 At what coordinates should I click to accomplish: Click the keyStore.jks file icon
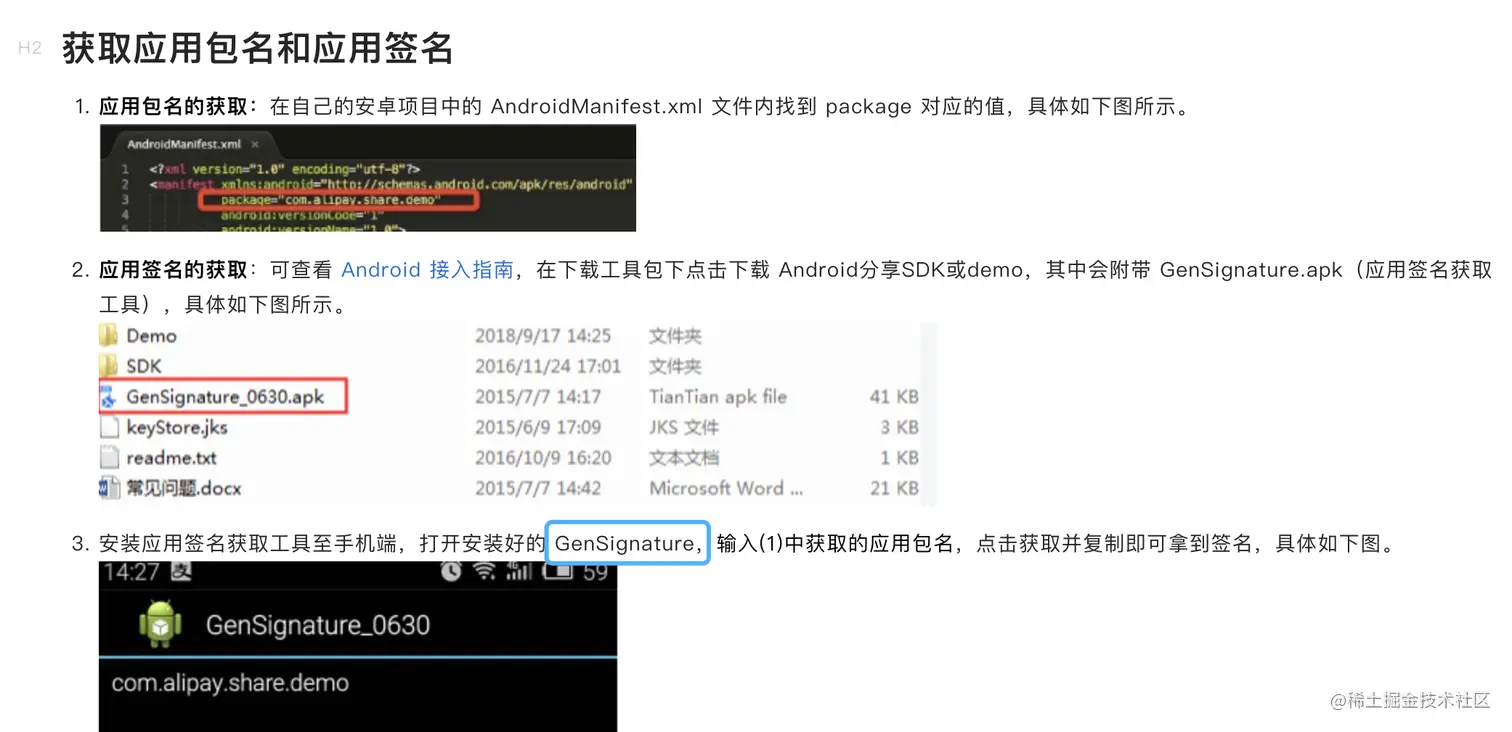(x=109, y=428)
